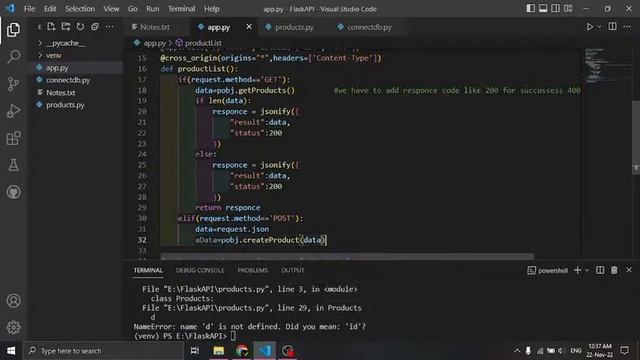Viewport: 640px width, 360px height.
Task: Switch to the PROBLEMS panel tab
Action: 253,270
